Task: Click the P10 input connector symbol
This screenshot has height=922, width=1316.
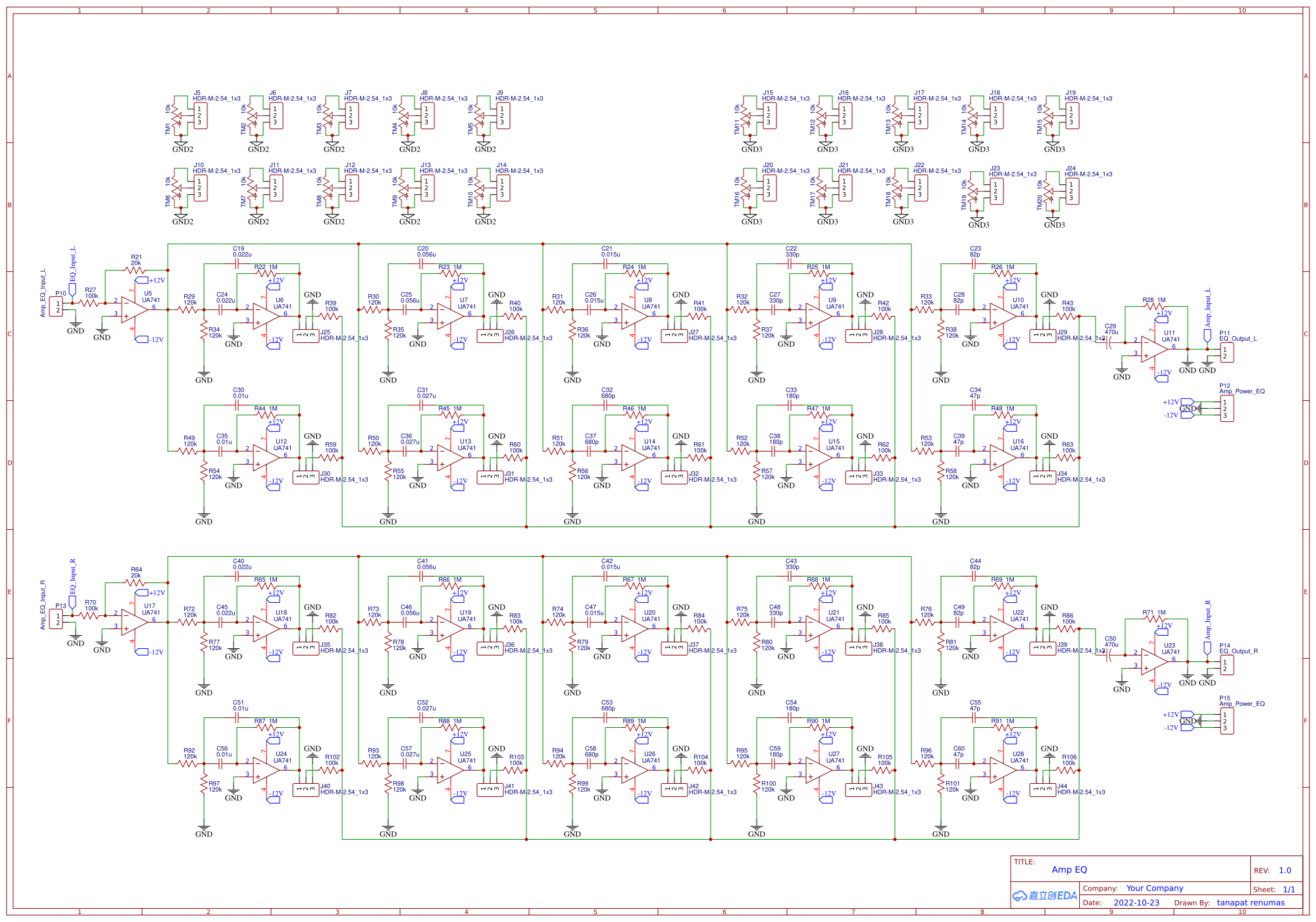Action: [57, 307]
